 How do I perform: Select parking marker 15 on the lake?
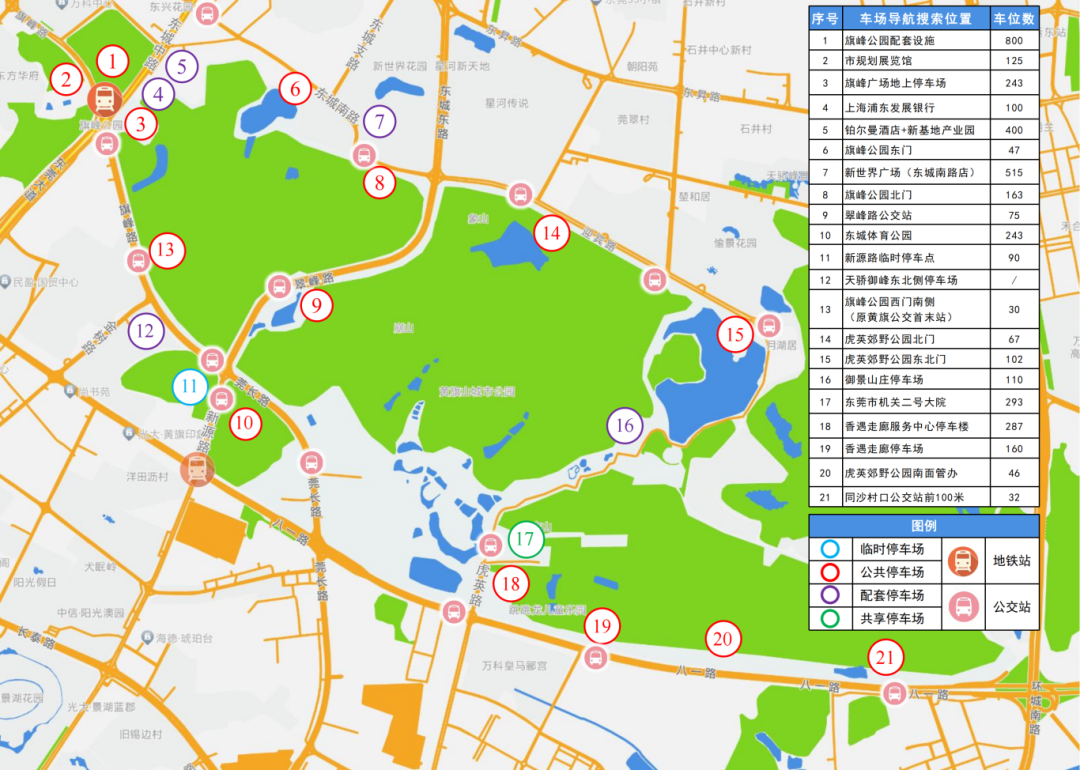pyautogui.click(x=735, y=334)
